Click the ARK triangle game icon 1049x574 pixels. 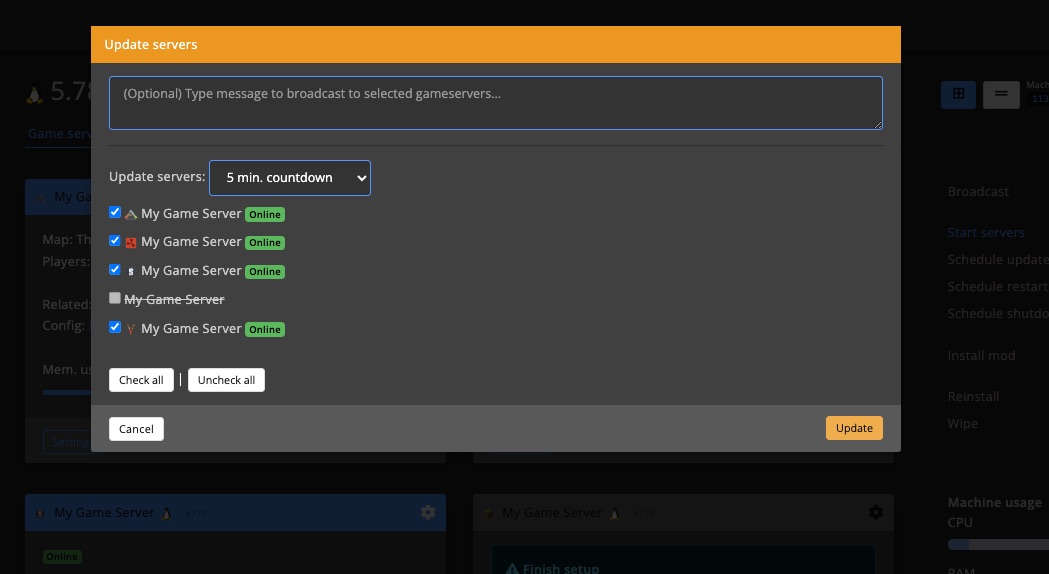131,215
